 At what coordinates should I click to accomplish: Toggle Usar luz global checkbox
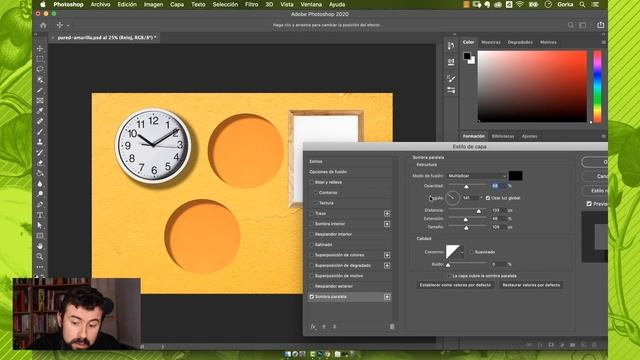[488, 198]
